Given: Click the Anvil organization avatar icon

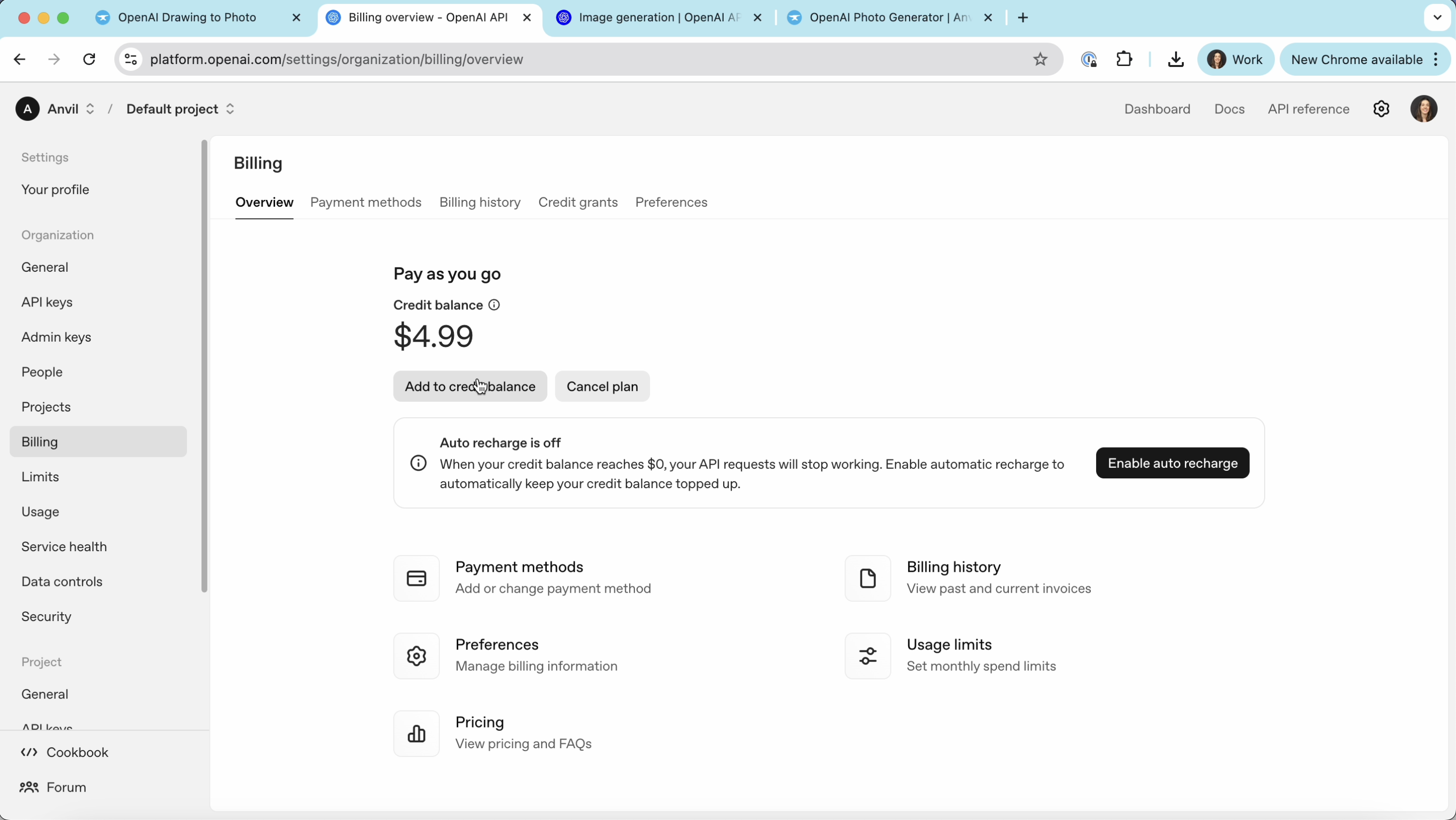Looking at the screenshot, I should 27,109.
